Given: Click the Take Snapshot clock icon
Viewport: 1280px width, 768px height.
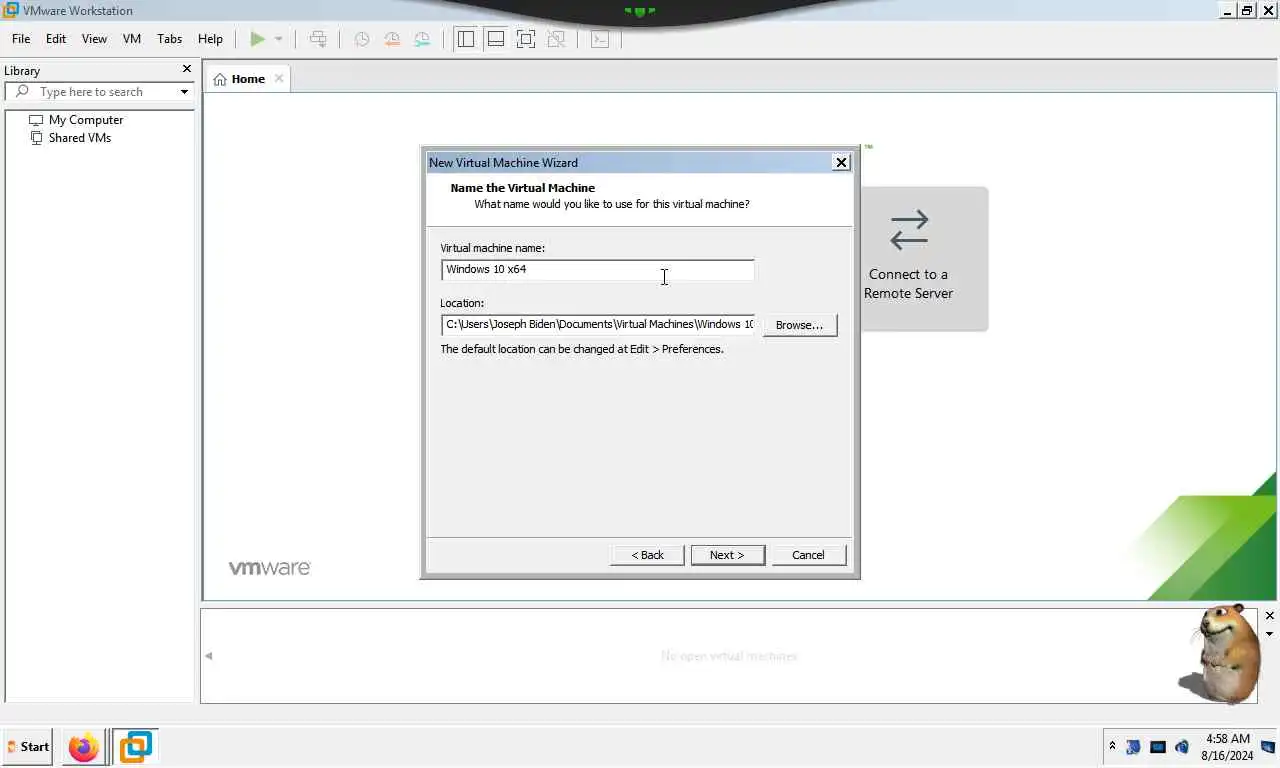Looking at the screenshot, I should point(362,39).
